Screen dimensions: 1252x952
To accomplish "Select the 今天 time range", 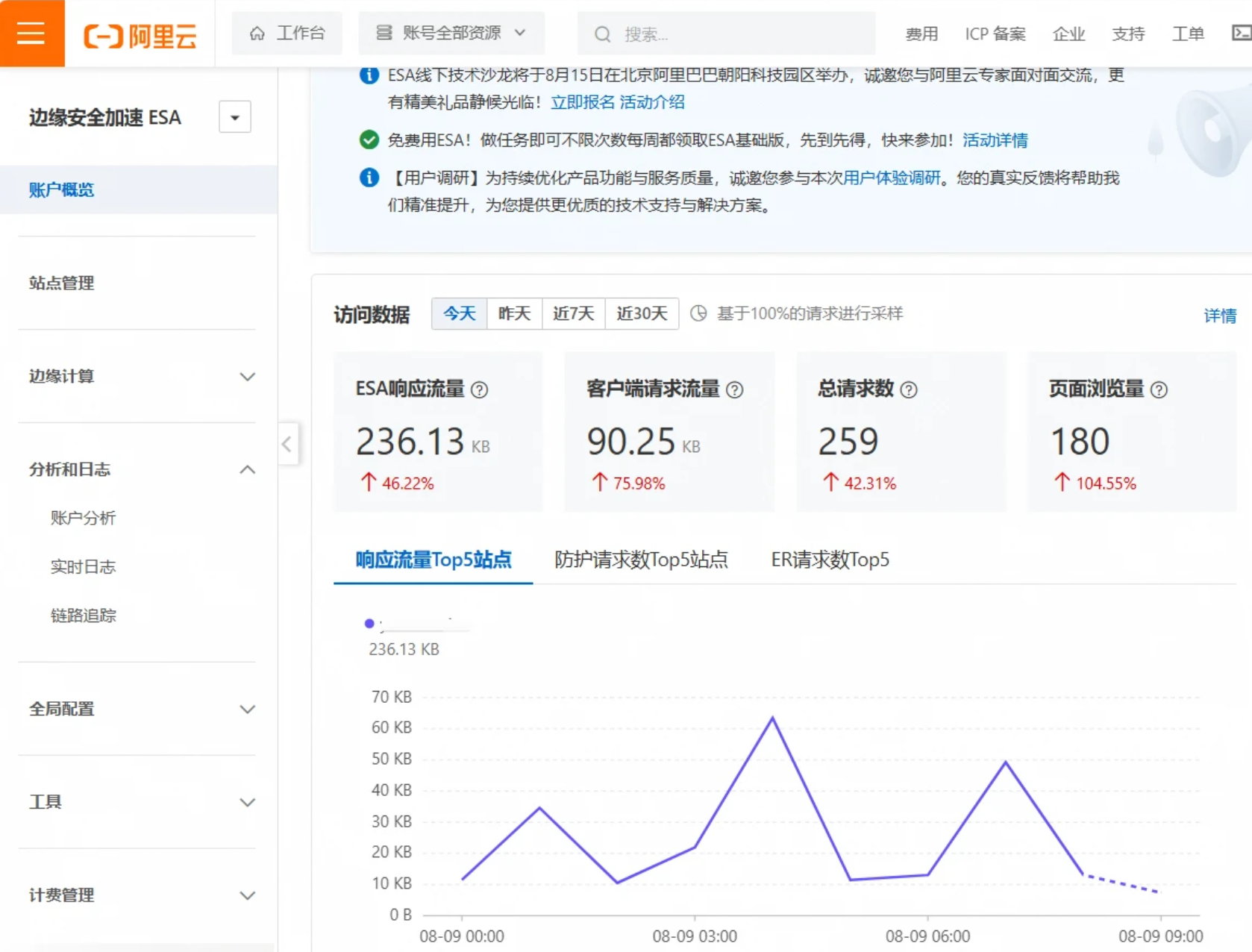I will pyautogui.click(x=460, y=313).
